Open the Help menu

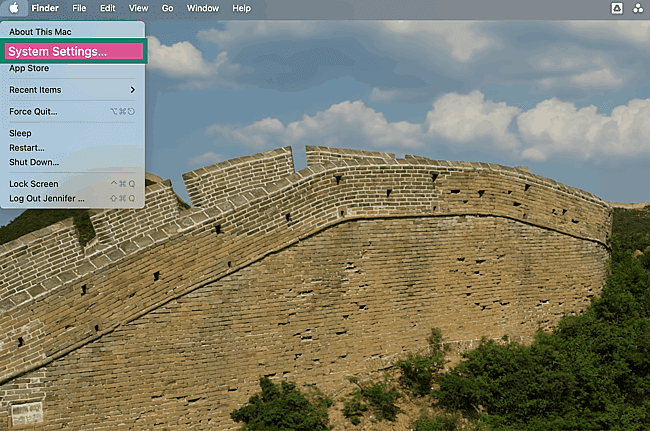coord(242,8)
